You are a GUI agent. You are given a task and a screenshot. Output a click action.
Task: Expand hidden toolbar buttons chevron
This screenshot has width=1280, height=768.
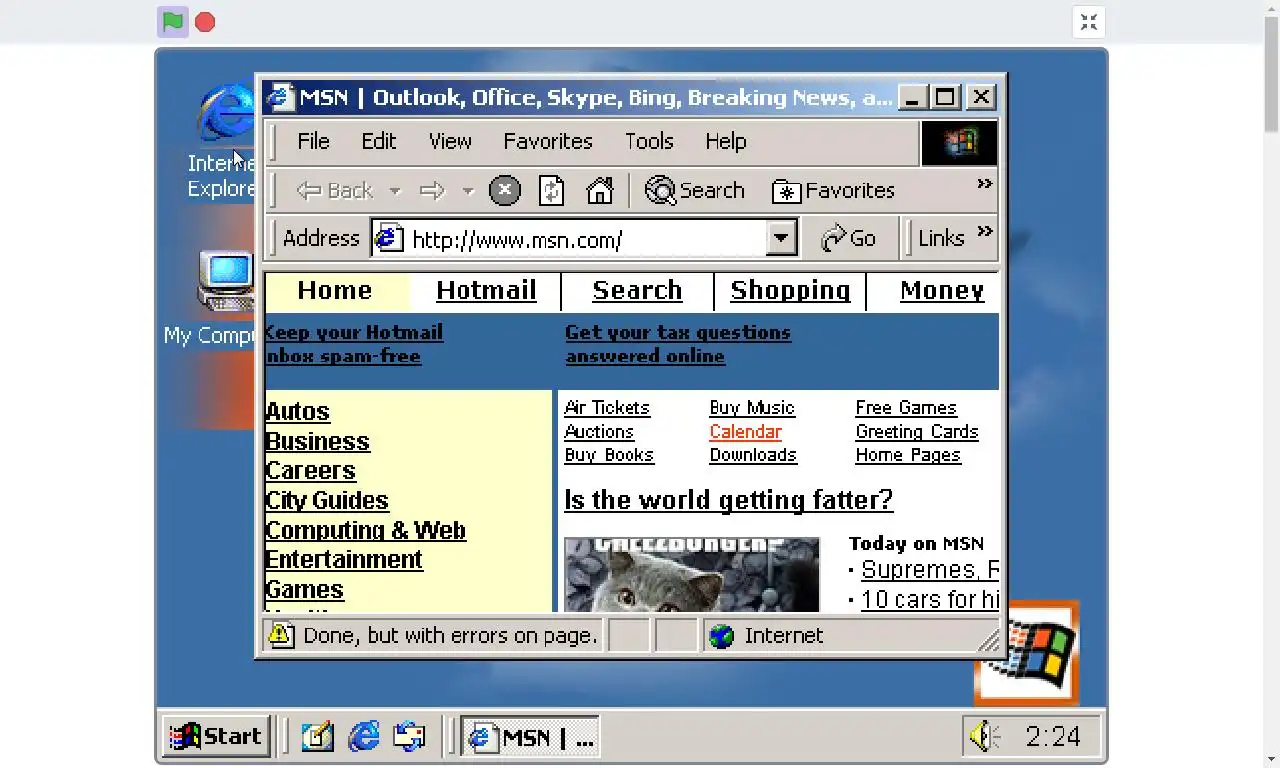pyautogui.click(x=984, y=183)
